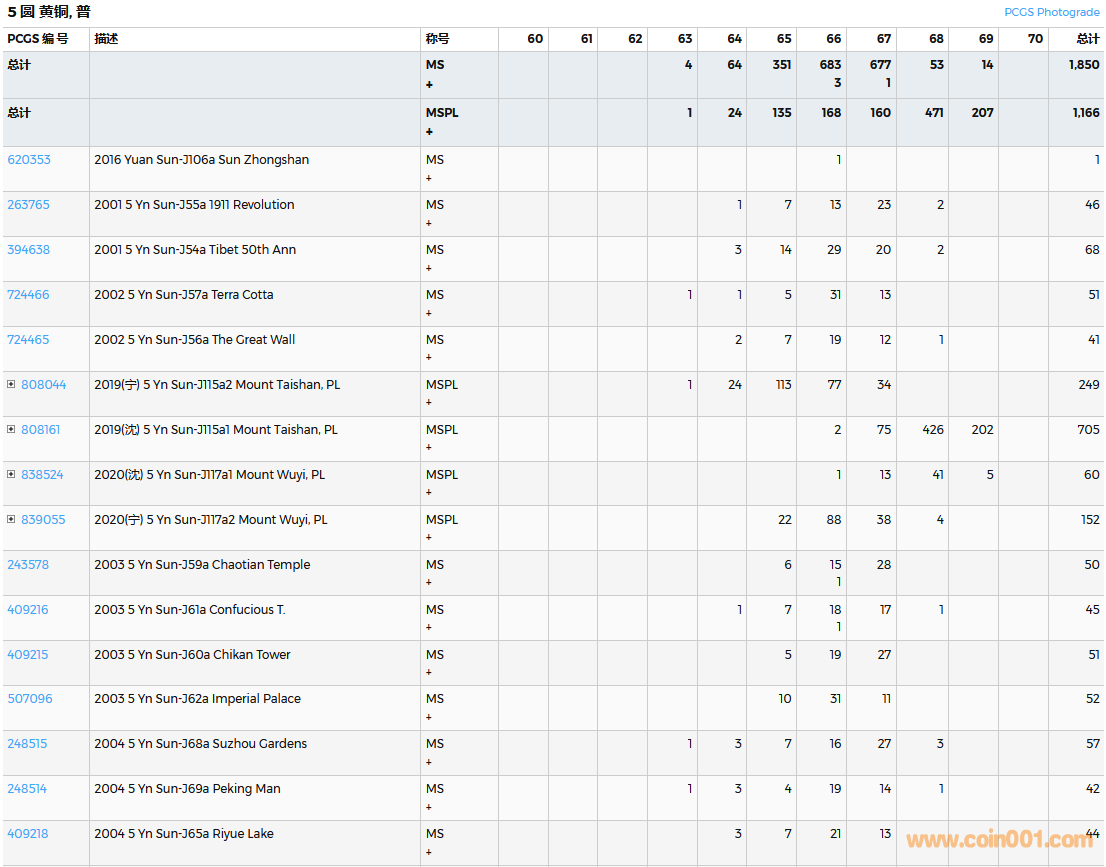Expand the 808161 Mount Taishan row
Screen dimensions: 1106x867
(11, 430)
